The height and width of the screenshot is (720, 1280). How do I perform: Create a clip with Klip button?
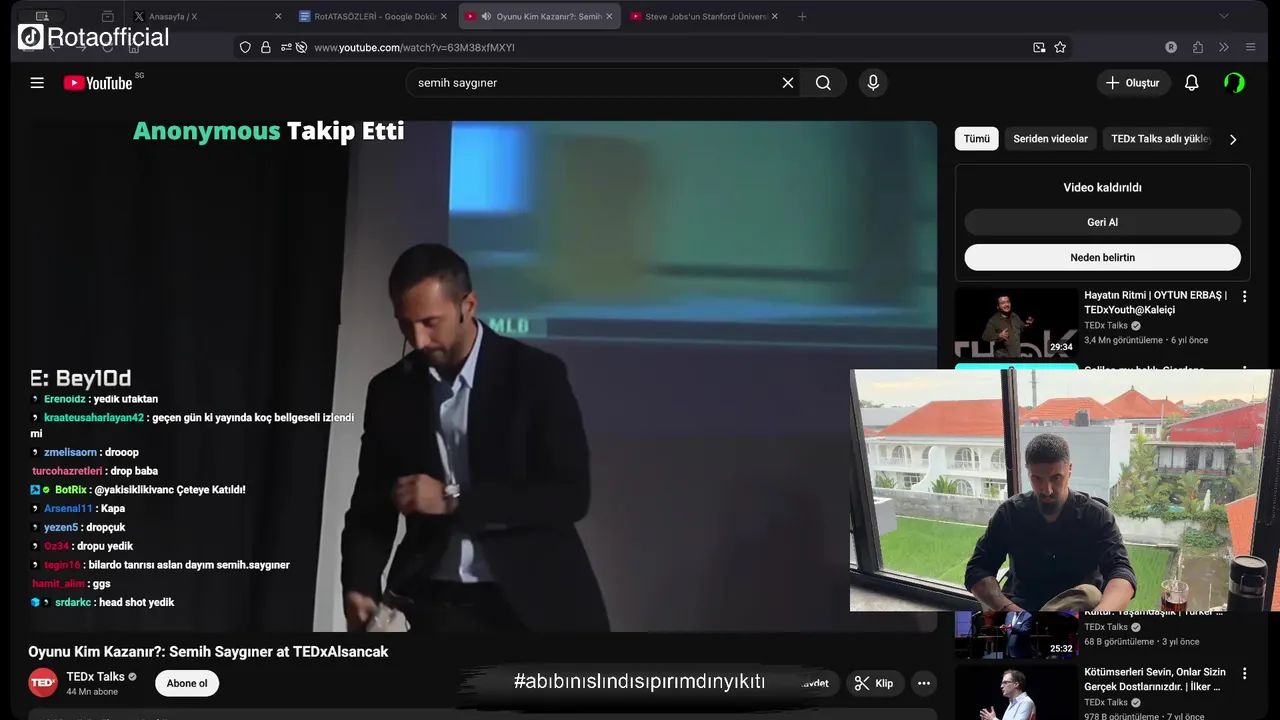coord(874,683)
